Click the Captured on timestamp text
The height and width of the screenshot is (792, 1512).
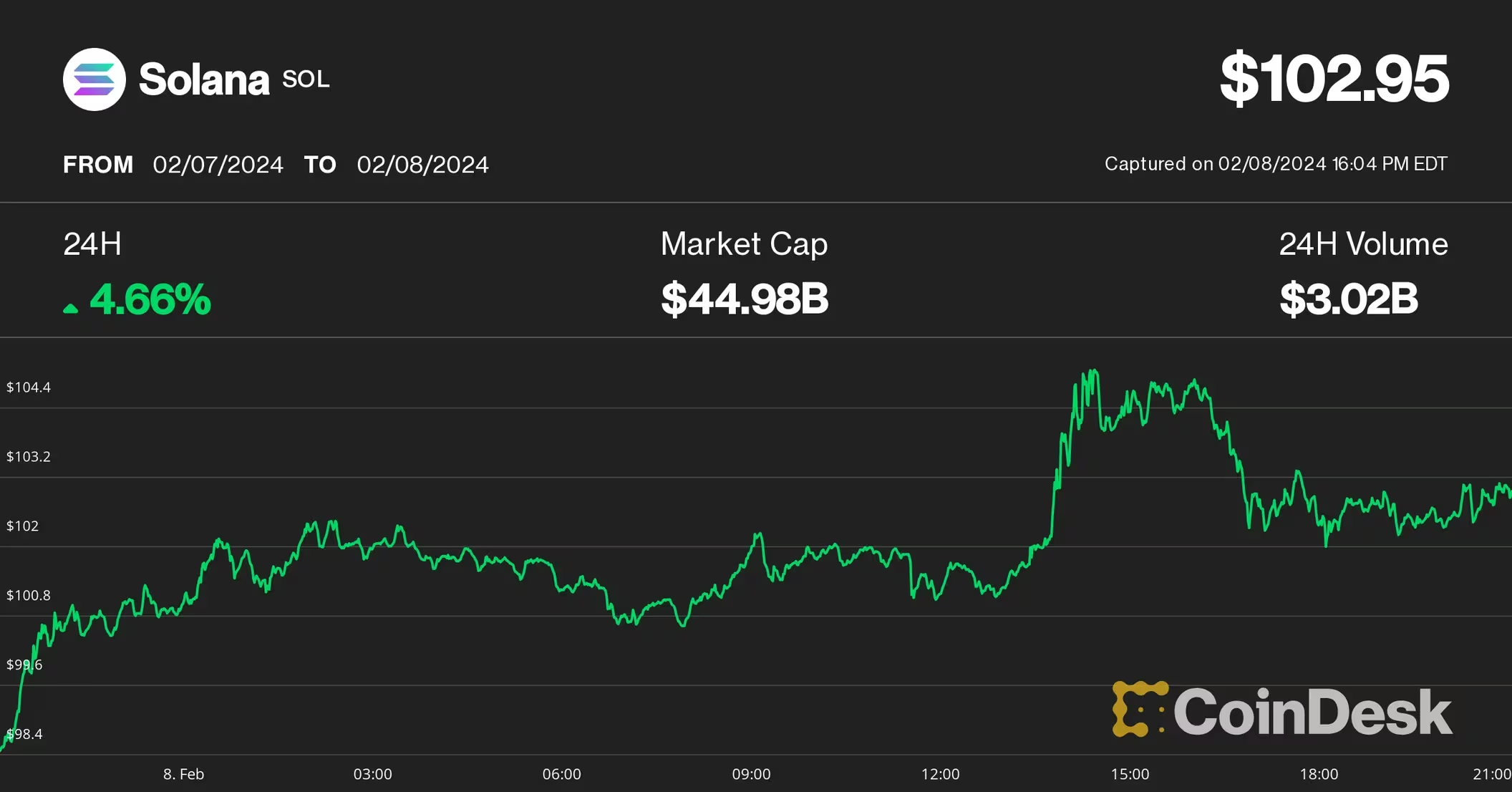click(x=1276, y=164)
